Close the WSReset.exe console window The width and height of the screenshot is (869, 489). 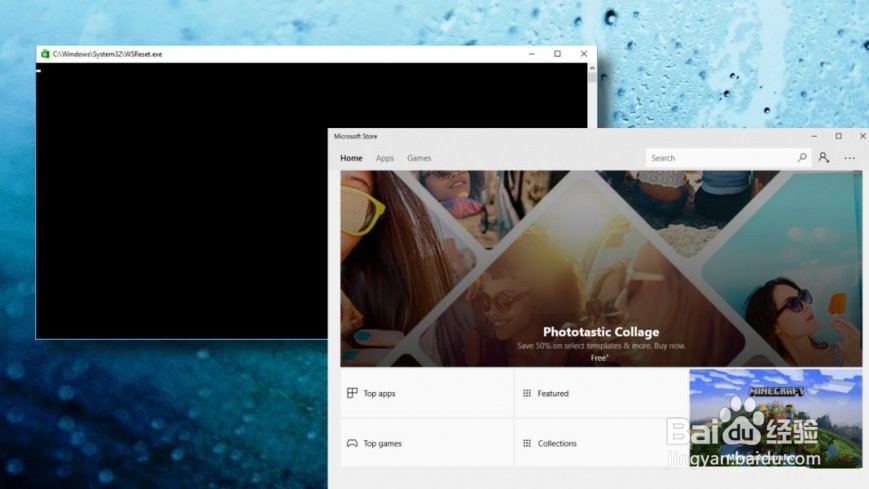[x=584, y=54]
